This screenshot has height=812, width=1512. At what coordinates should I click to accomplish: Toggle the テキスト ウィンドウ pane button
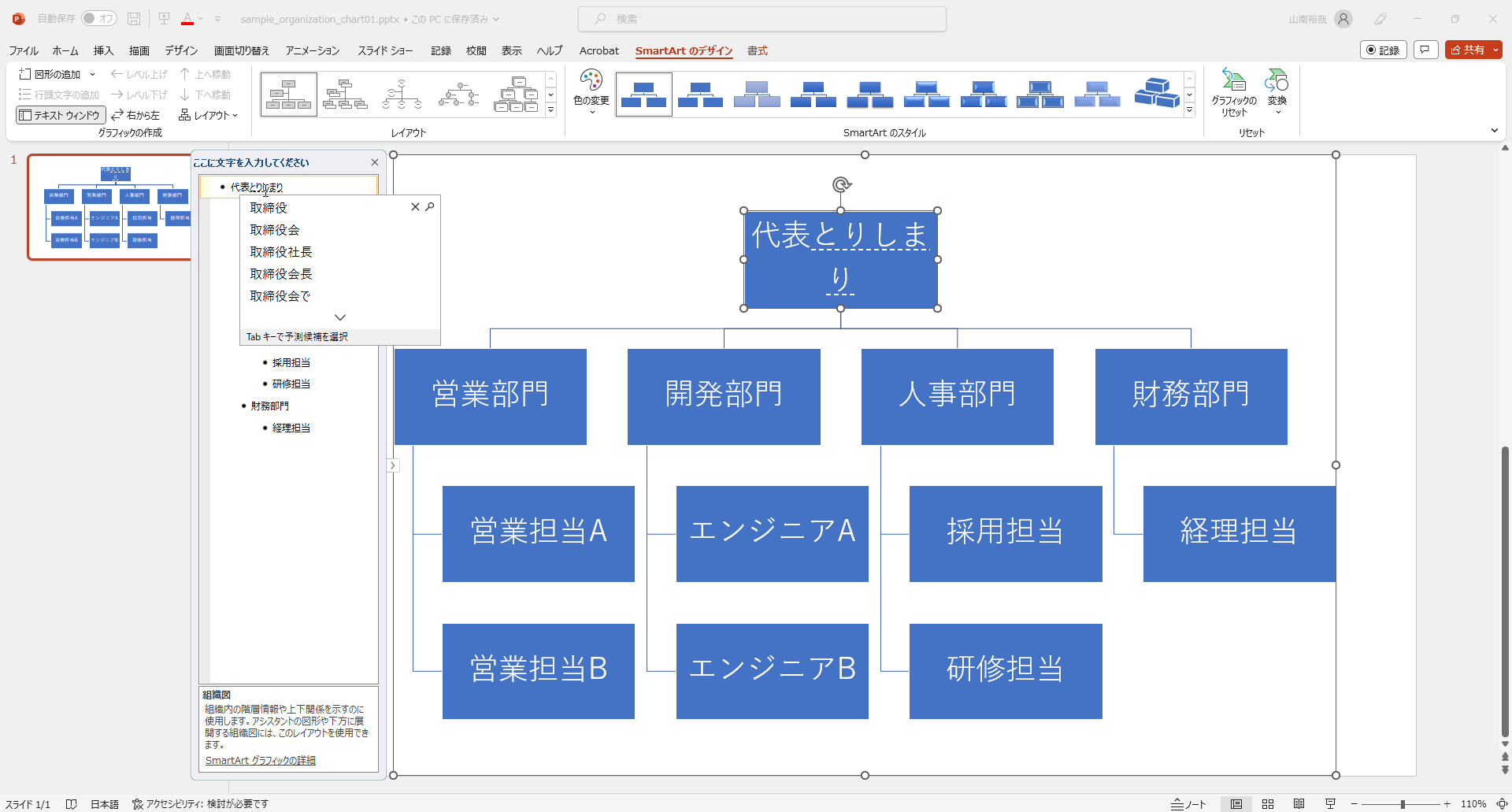click(x=61, y=115)
